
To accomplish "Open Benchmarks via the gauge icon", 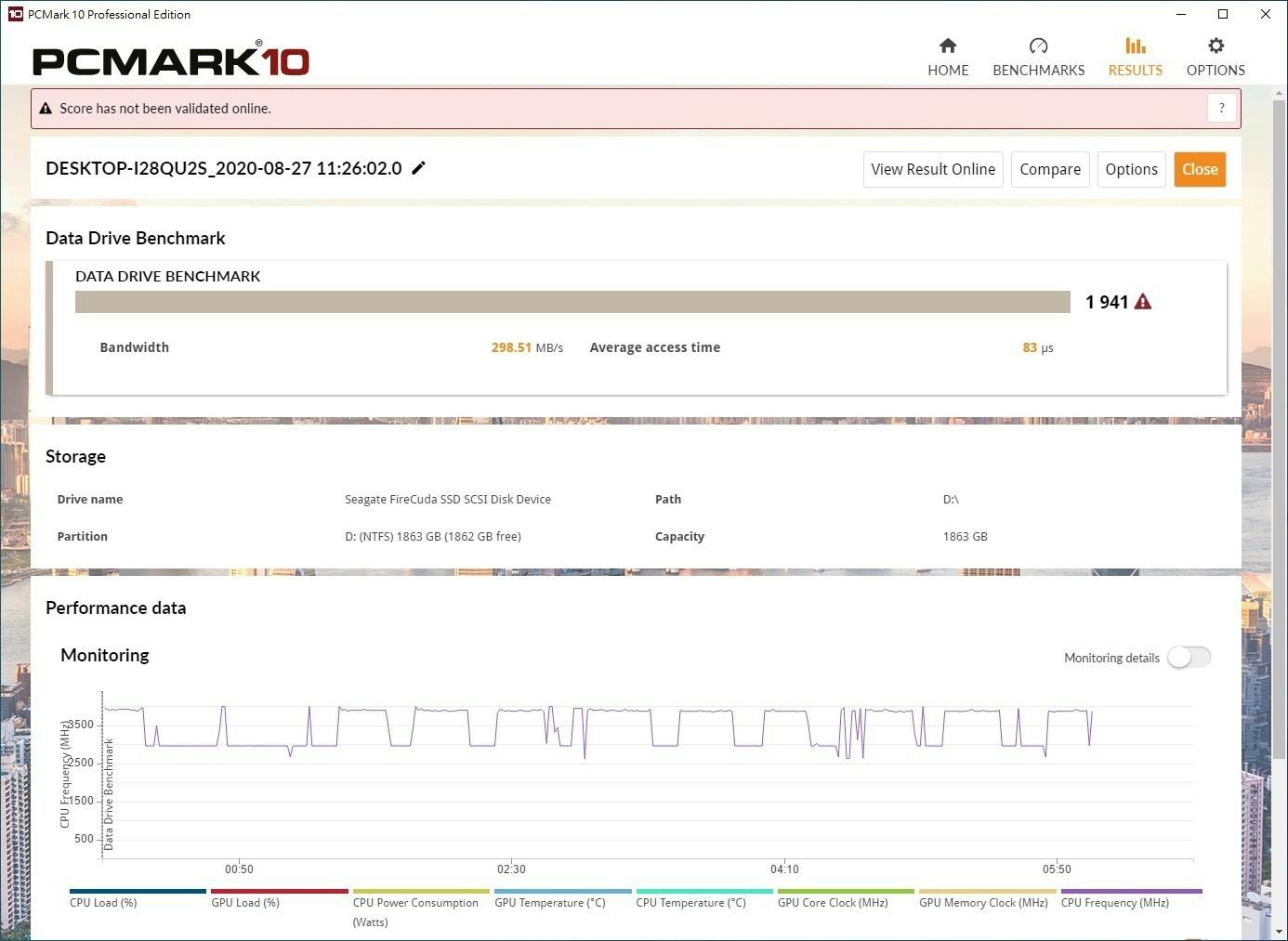I will point(1038,46).
